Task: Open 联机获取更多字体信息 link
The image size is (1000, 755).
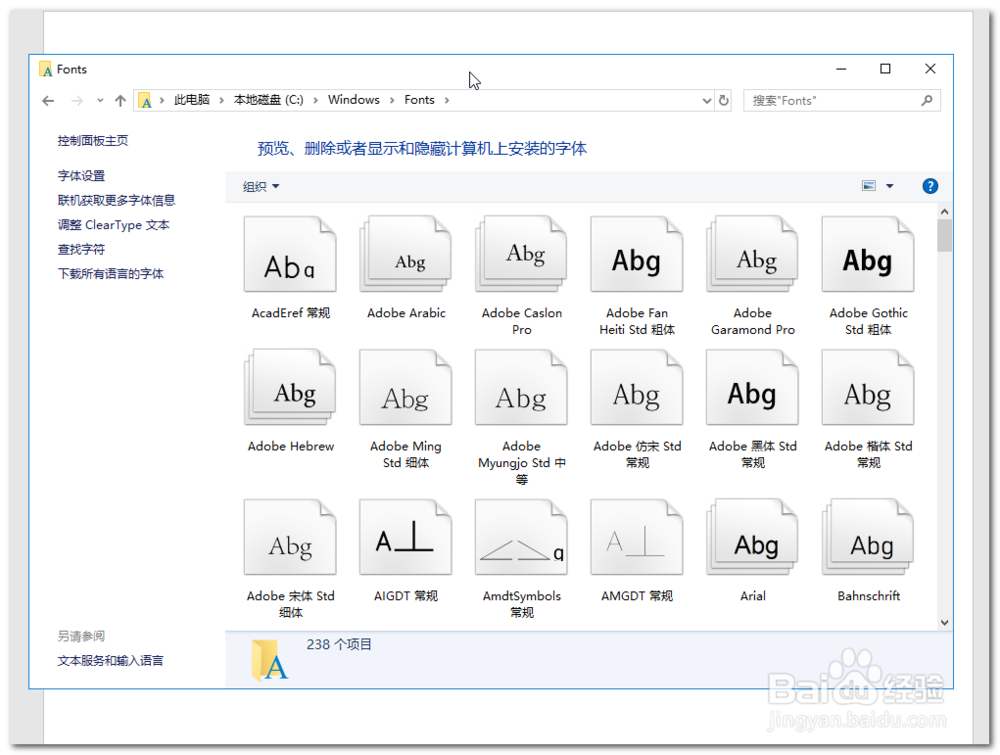Action: pos(116,201)
